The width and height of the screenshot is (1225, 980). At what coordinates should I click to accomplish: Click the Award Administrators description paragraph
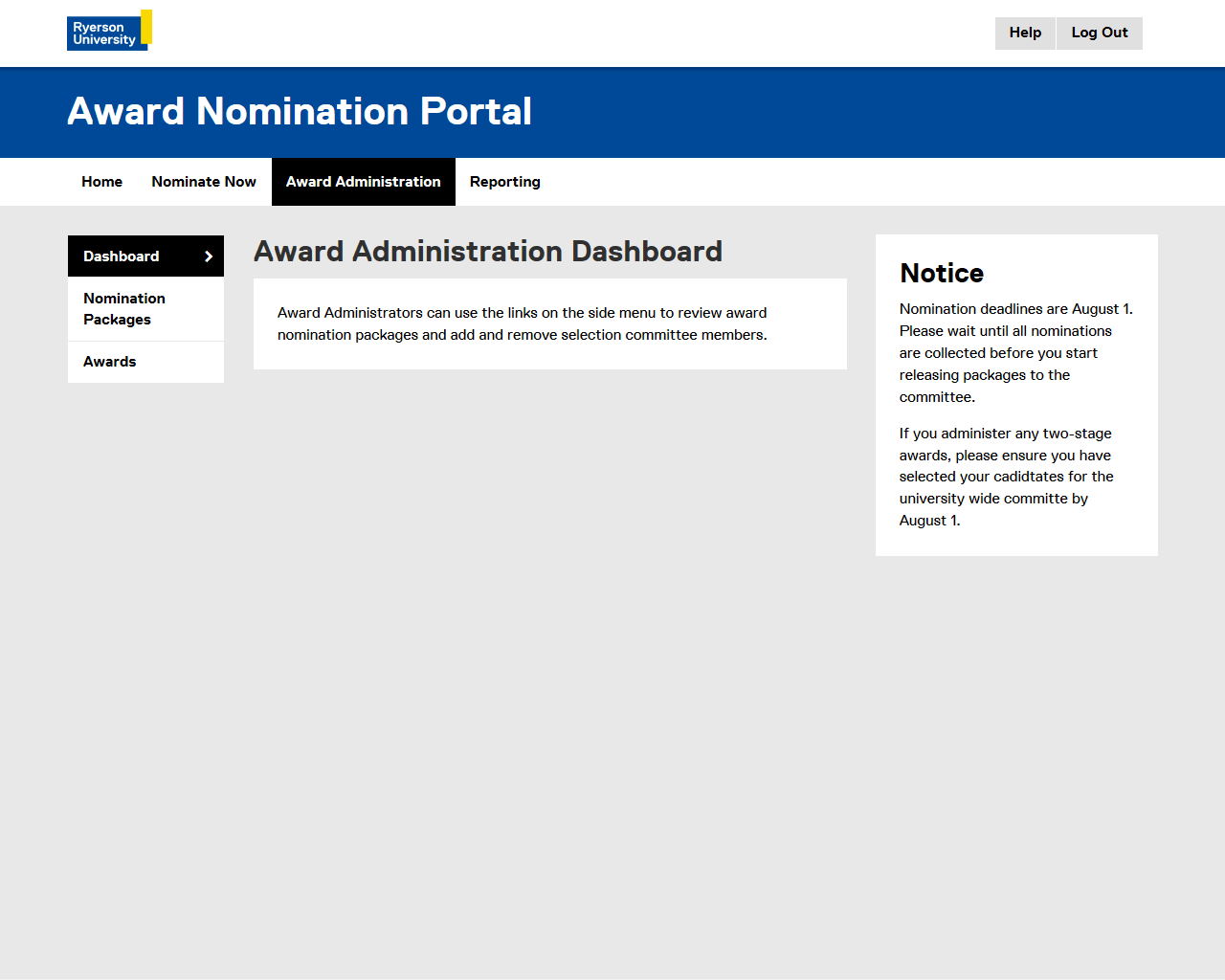pyautogui.click(x=523, y=323)
